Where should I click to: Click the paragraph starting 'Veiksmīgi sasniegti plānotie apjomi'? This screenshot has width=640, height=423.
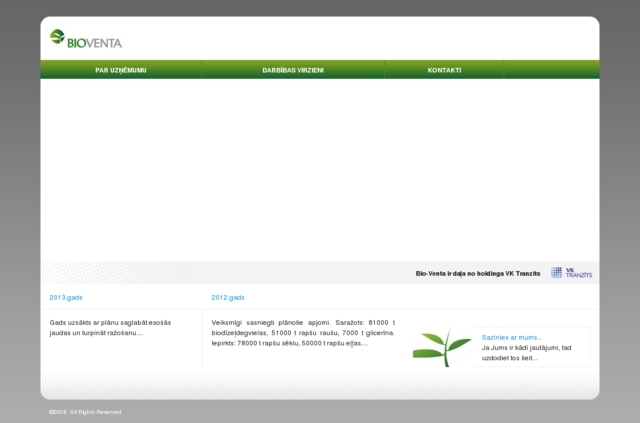[x=303, y=333]
